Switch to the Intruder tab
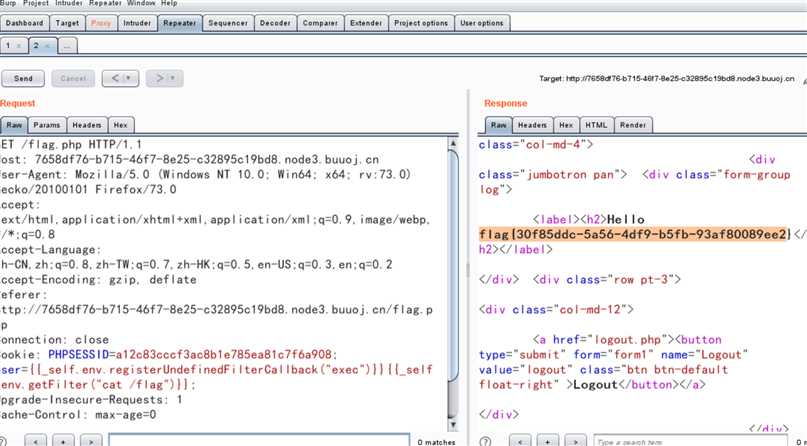 (x=137, y=23)
